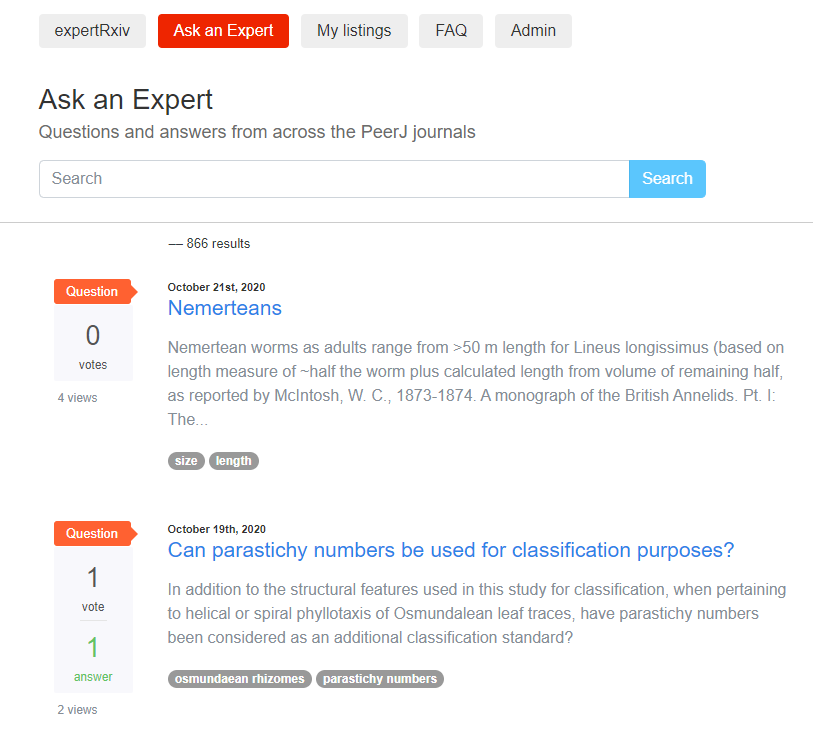Image resolution: width=813 pixels, height=748 pixels.
Task: Open the Nemerteans question
Action: coord(225,308)
